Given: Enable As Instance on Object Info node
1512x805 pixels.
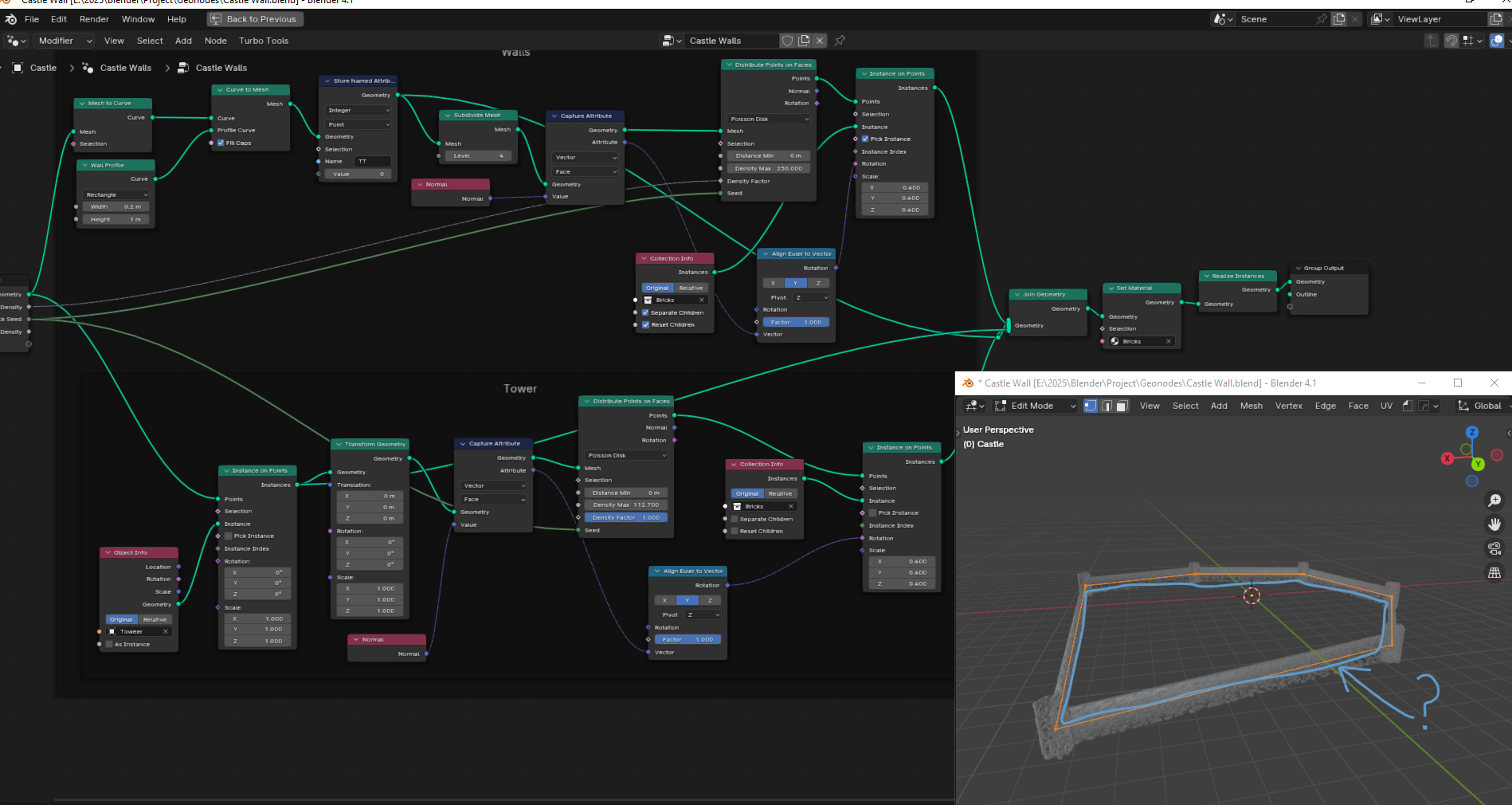Looking at the screenshot, I should coord(109,644).
